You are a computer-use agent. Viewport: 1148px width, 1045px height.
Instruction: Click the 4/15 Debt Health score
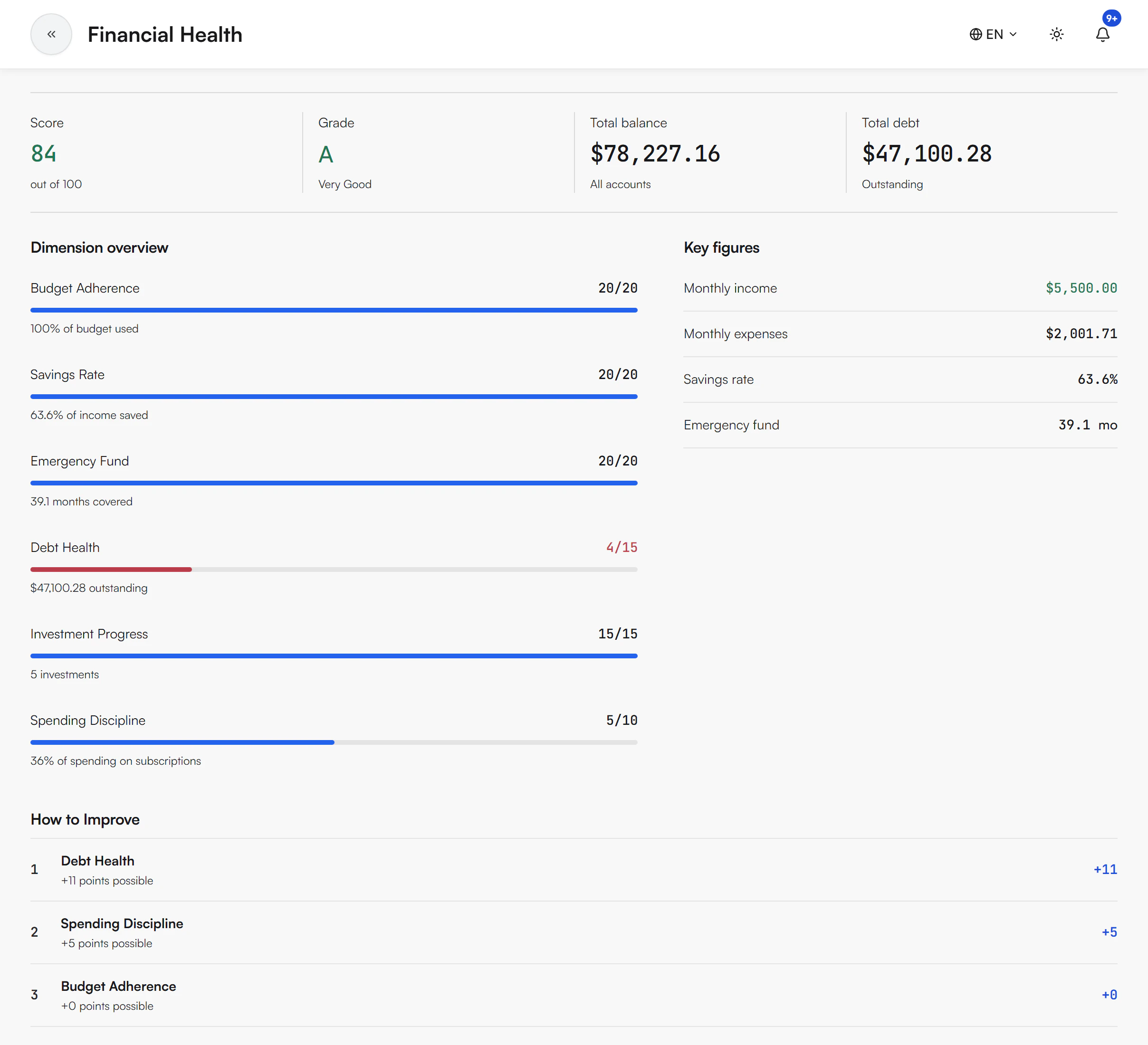click(621, 548)
